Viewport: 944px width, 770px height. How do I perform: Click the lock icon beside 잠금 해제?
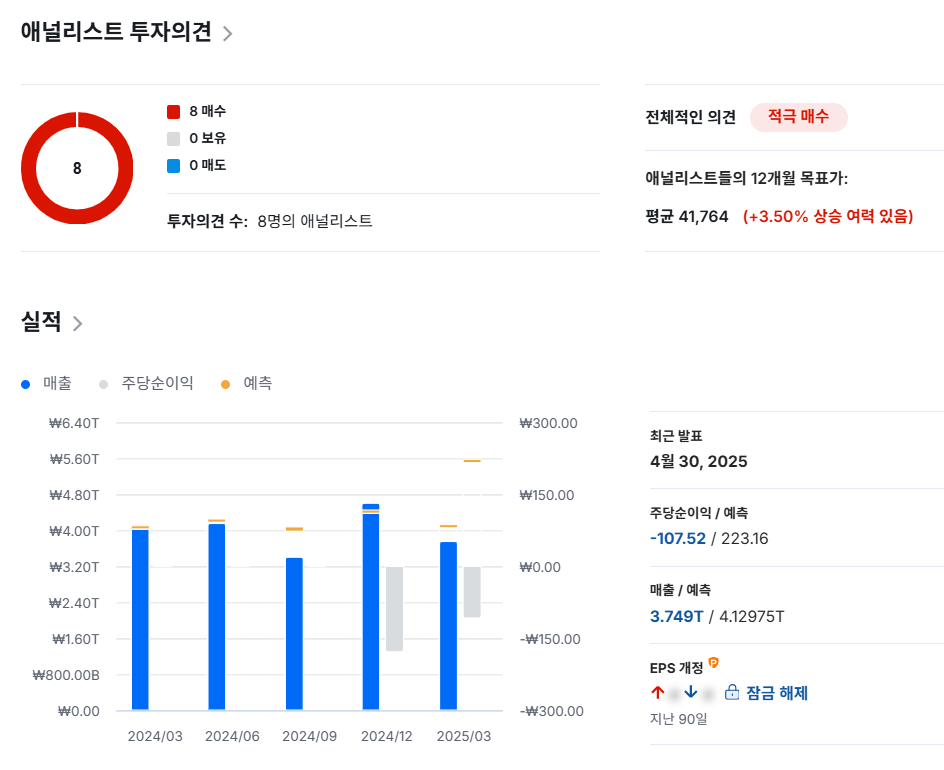(732, 692)
